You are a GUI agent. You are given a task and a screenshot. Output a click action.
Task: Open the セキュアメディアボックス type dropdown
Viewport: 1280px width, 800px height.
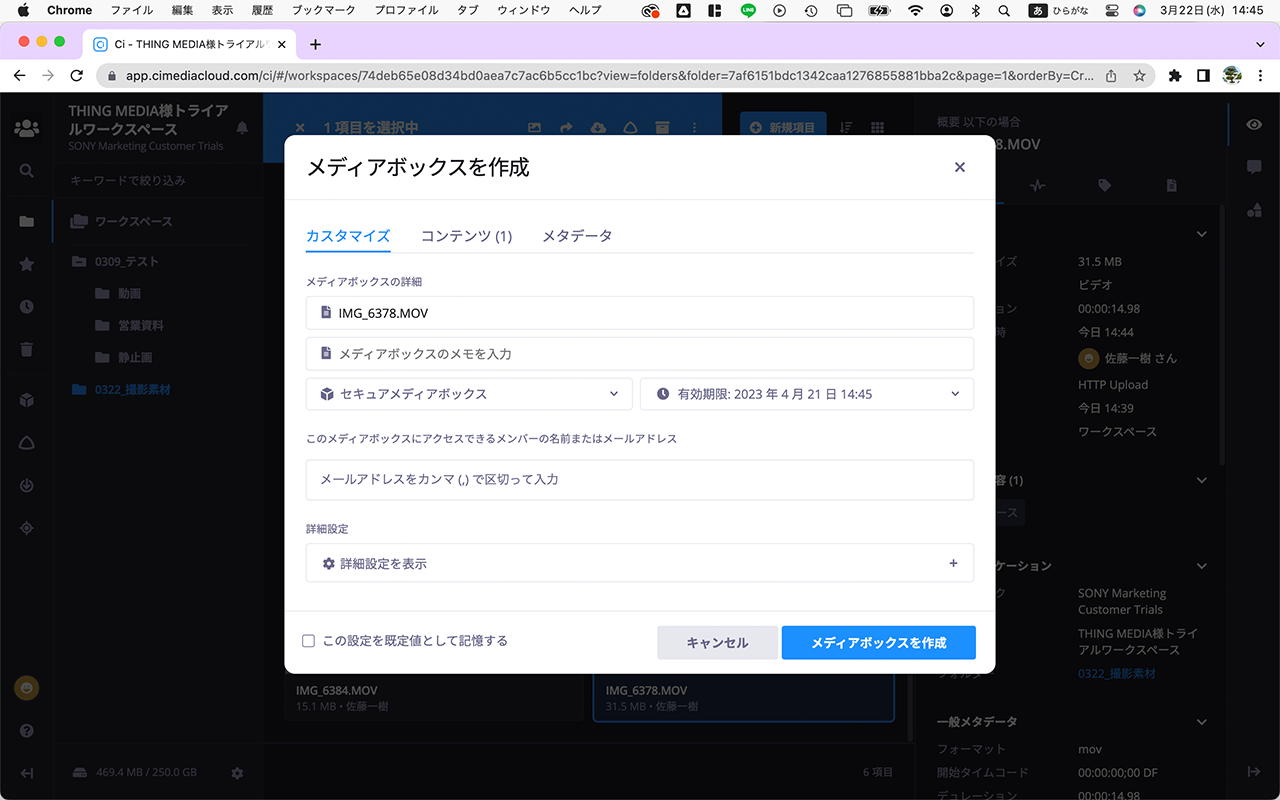tap(469, 394)
